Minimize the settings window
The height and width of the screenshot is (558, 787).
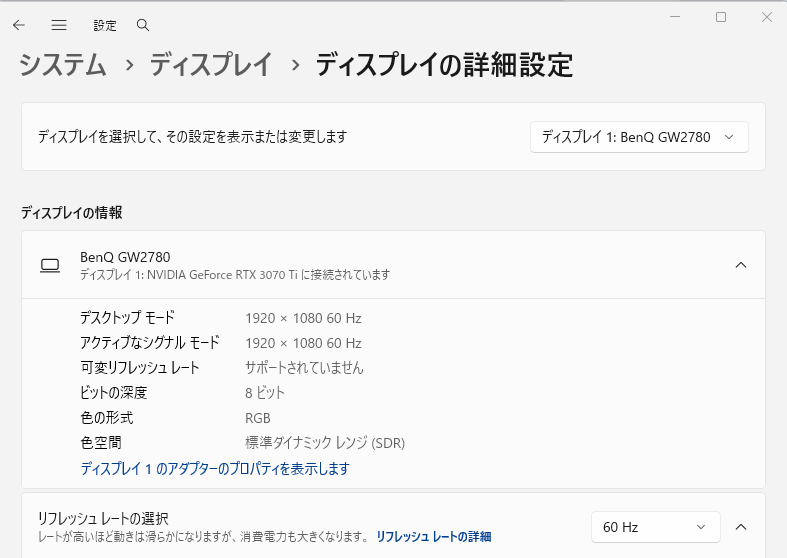point(675,17)
